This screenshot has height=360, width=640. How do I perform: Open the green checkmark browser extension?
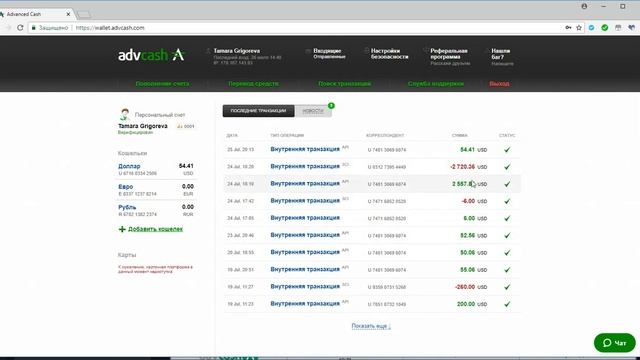coord(604,28)
